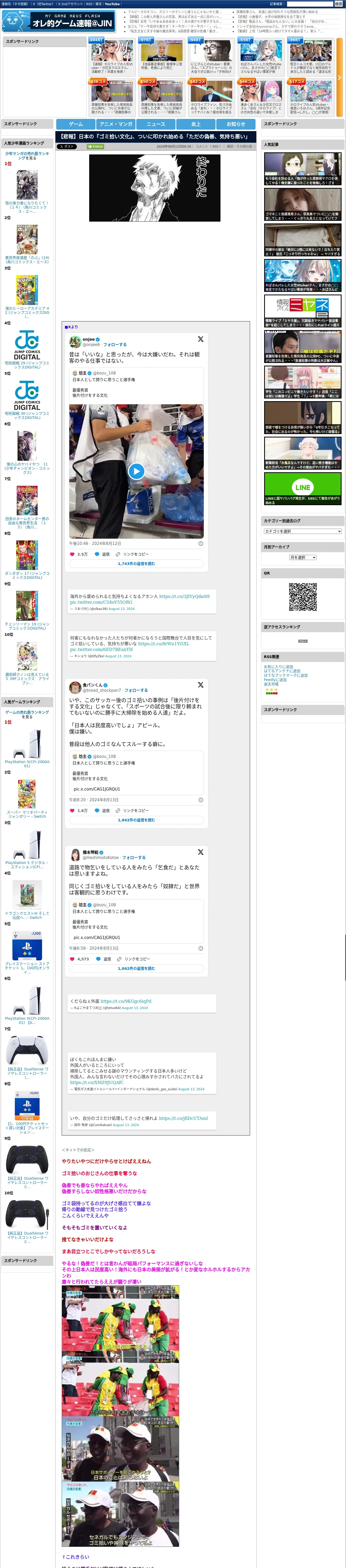Open the info icon on 食パンくん's tweet
The image size is (346, 1568).
click(x=201, y=800)
